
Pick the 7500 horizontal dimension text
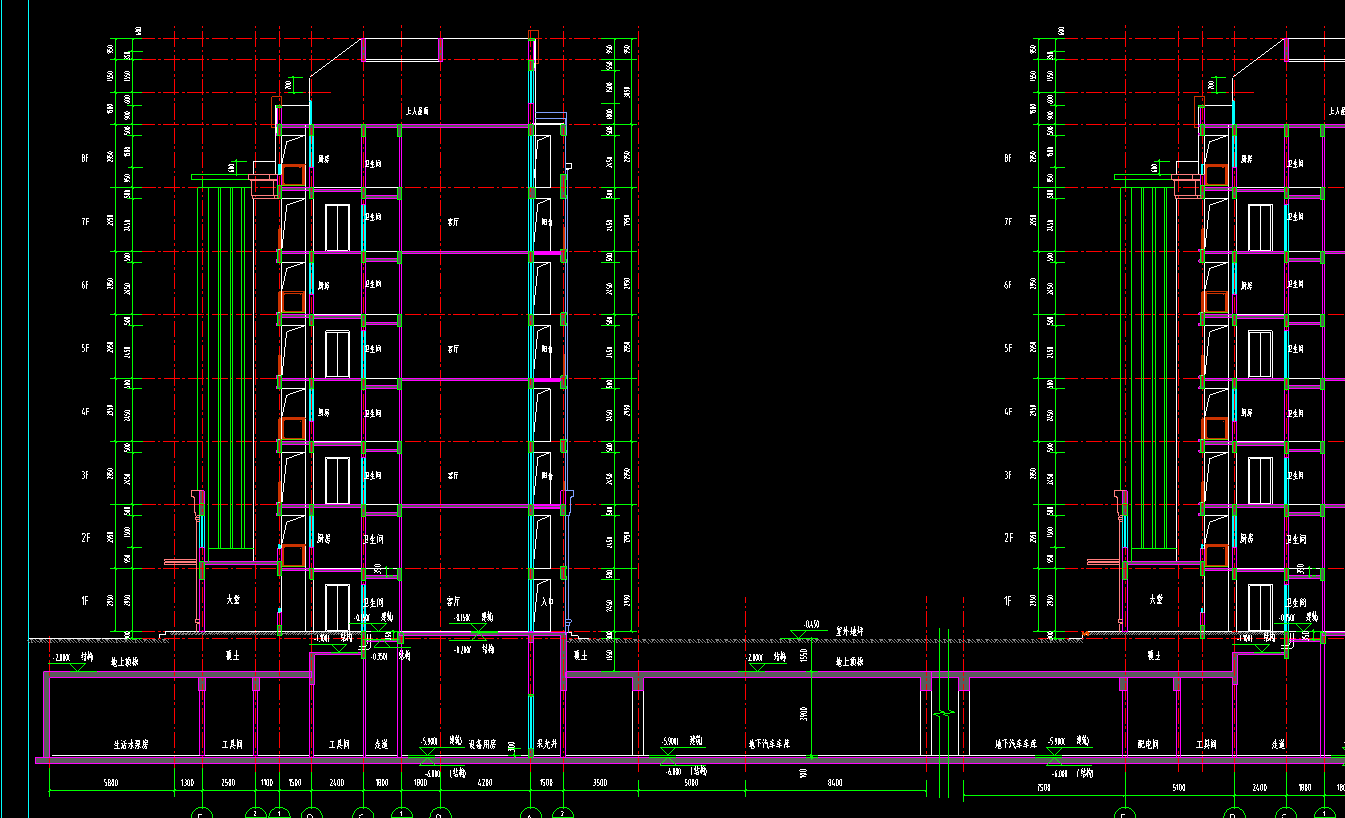click(x=1043, y=788)
